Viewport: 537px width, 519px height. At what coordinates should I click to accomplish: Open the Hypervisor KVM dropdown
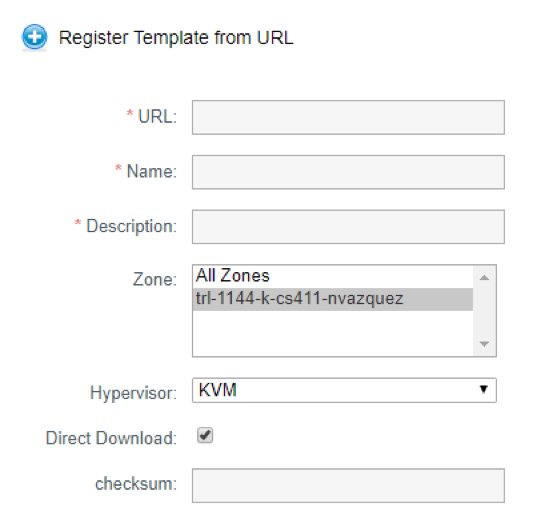tap(344, 390)
